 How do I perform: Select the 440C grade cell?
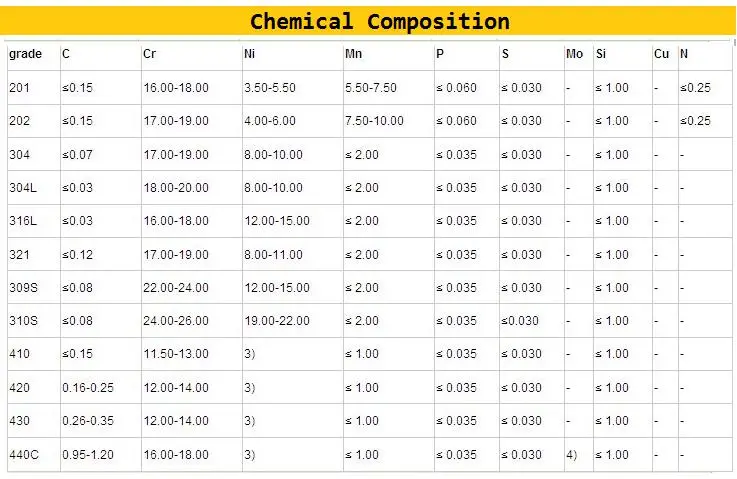pyautogui.click(x=23, y=455)
